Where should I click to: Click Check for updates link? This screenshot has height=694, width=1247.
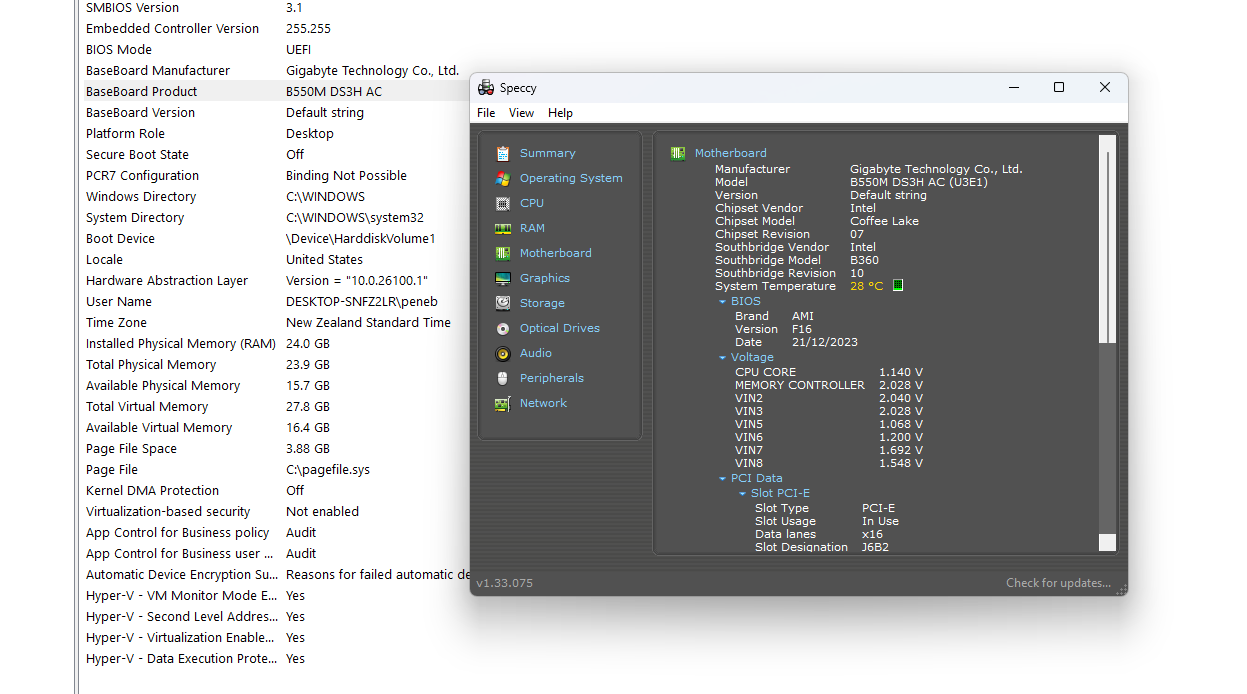(1058, 583)
